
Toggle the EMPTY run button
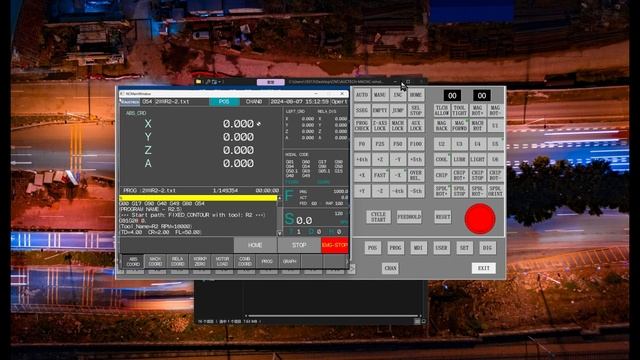[380, 111]
